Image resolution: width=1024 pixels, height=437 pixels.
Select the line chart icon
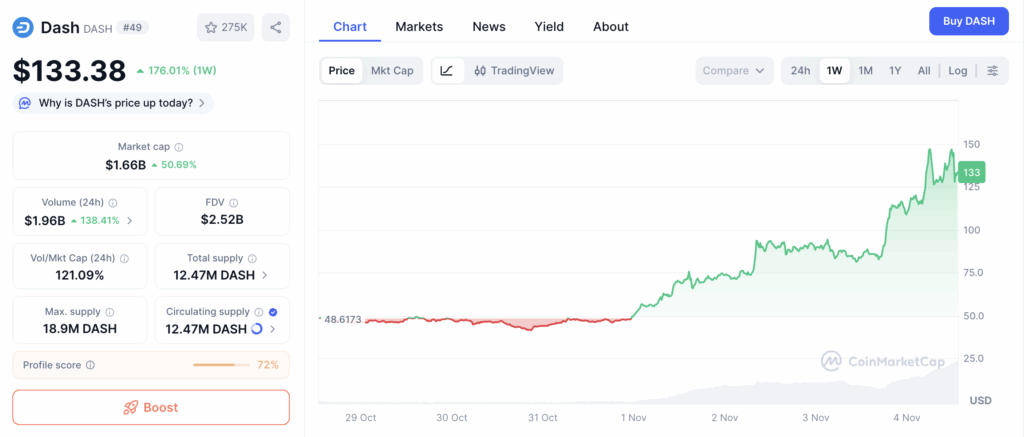(x=447, y=71)
